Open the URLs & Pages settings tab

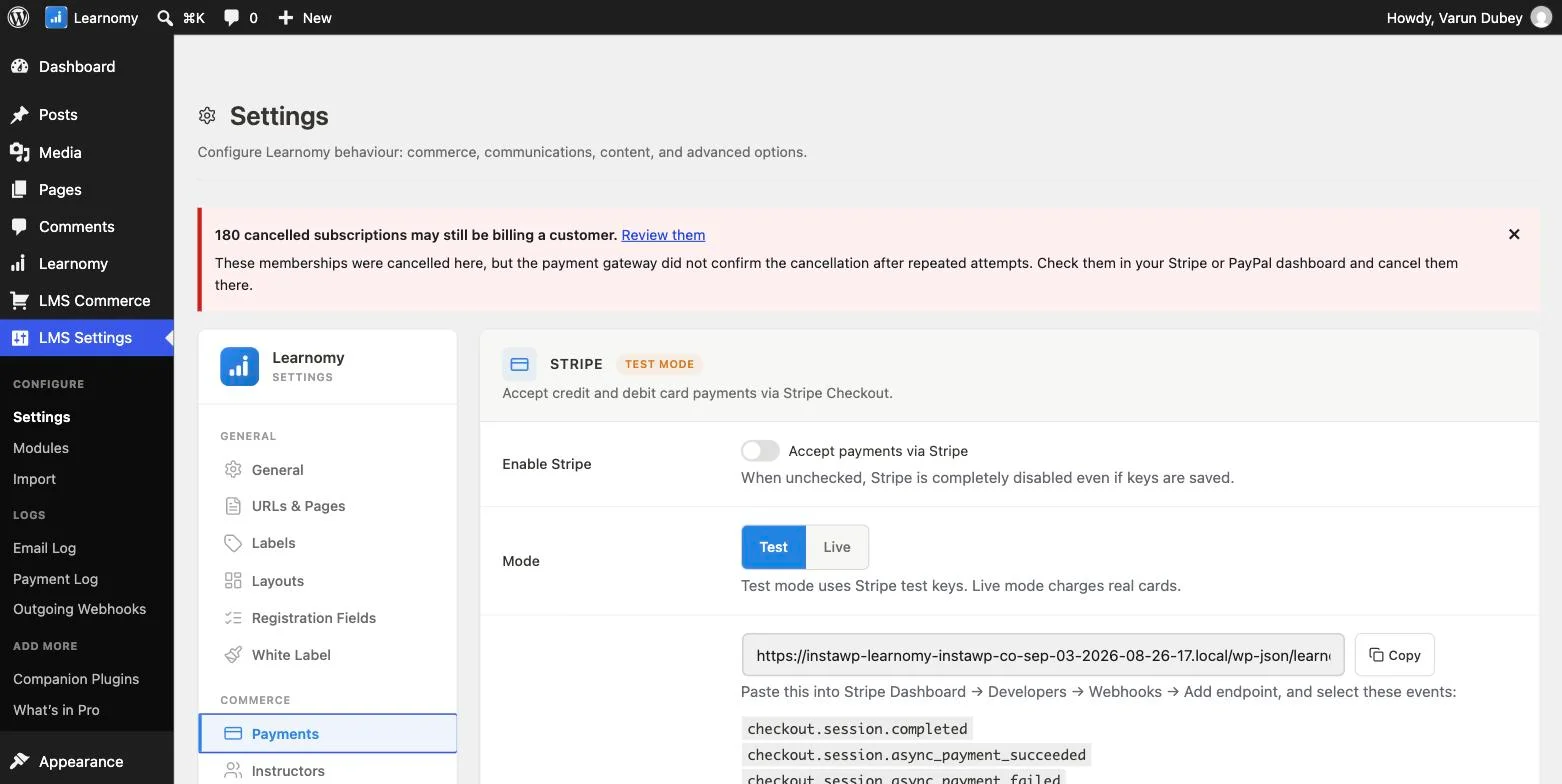coord(327,506)
